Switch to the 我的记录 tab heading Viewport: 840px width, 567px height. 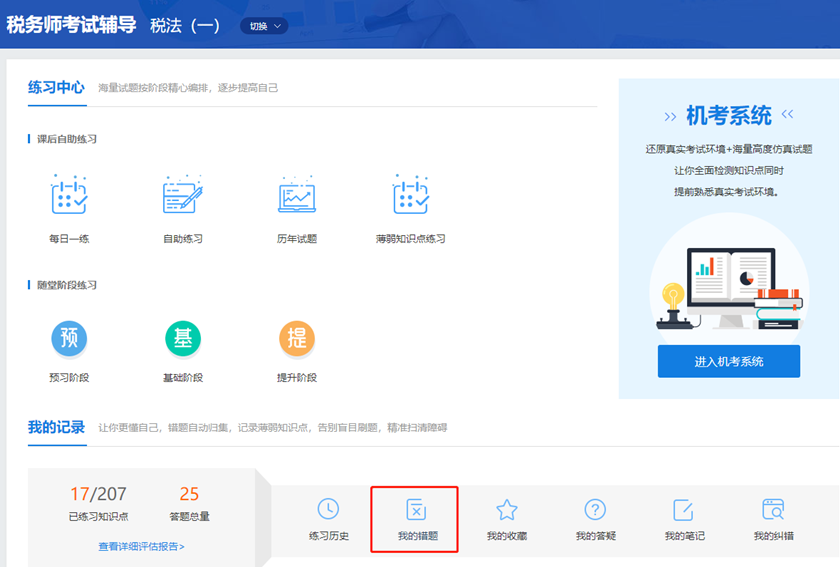click(x=56, y=427)
